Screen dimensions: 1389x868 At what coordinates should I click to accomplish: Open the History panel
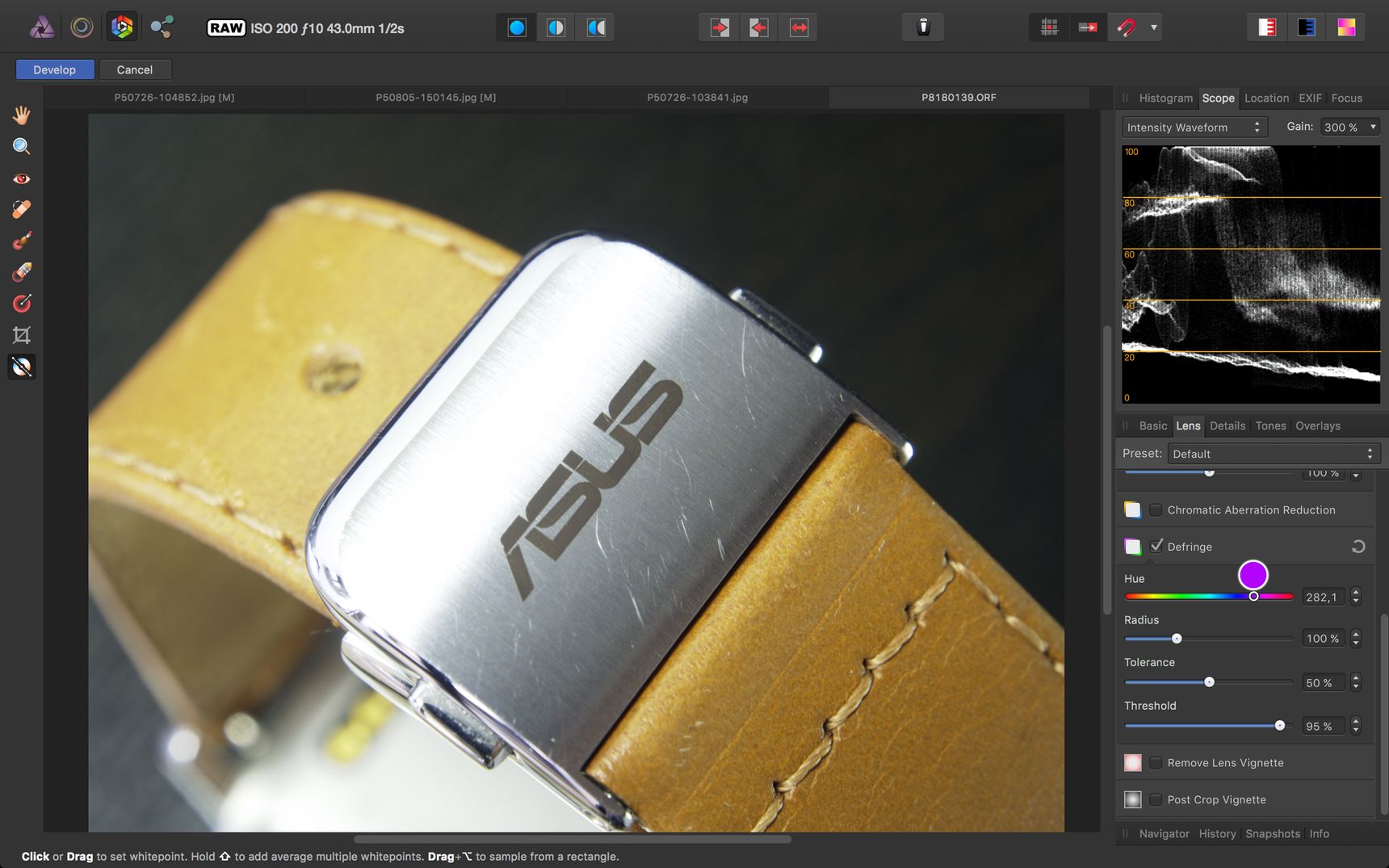(x=1217, y=833)
